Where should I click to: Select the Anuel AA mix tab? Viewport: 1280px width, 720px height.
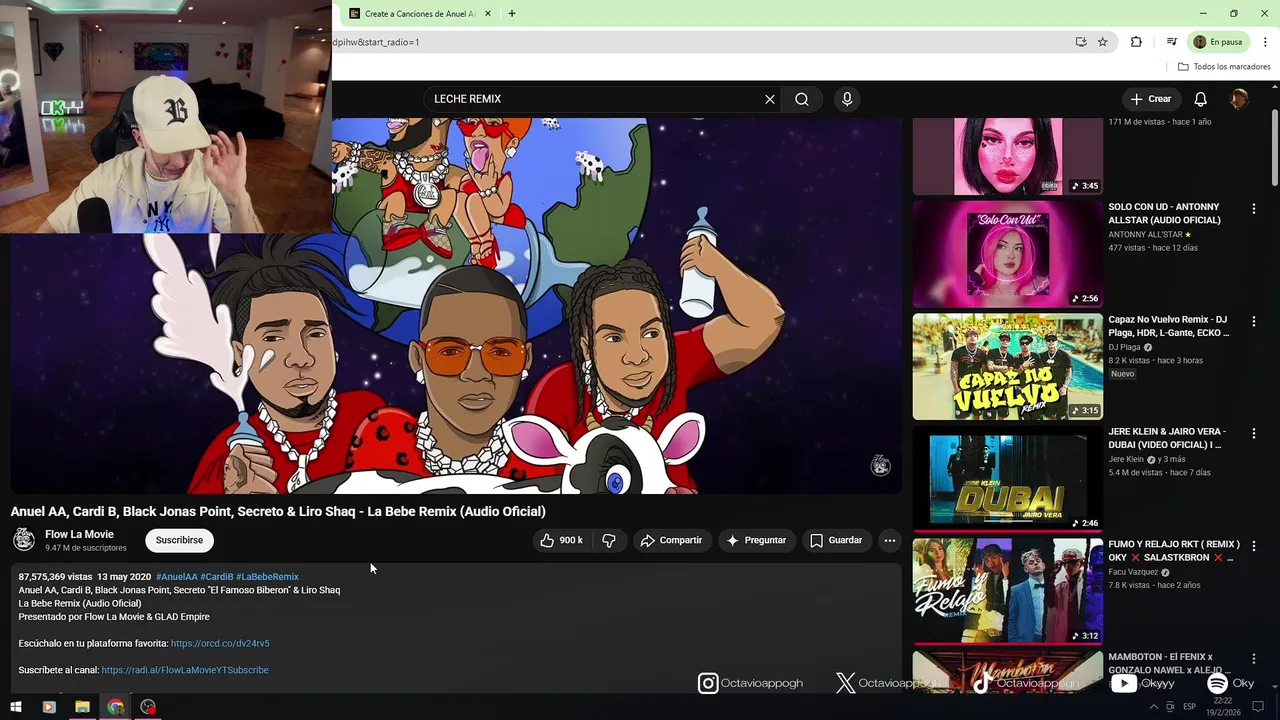click(x=418, y=14)
